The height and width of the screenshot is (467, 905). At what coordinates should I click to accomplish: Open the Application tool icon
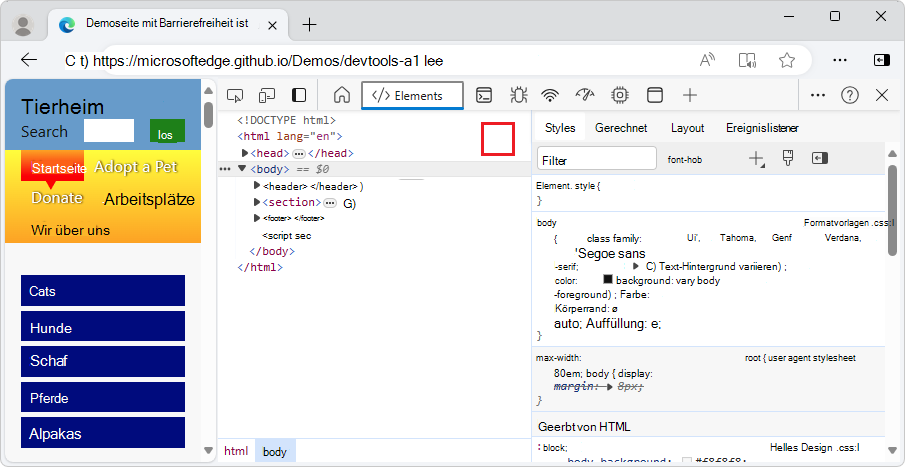655,95
